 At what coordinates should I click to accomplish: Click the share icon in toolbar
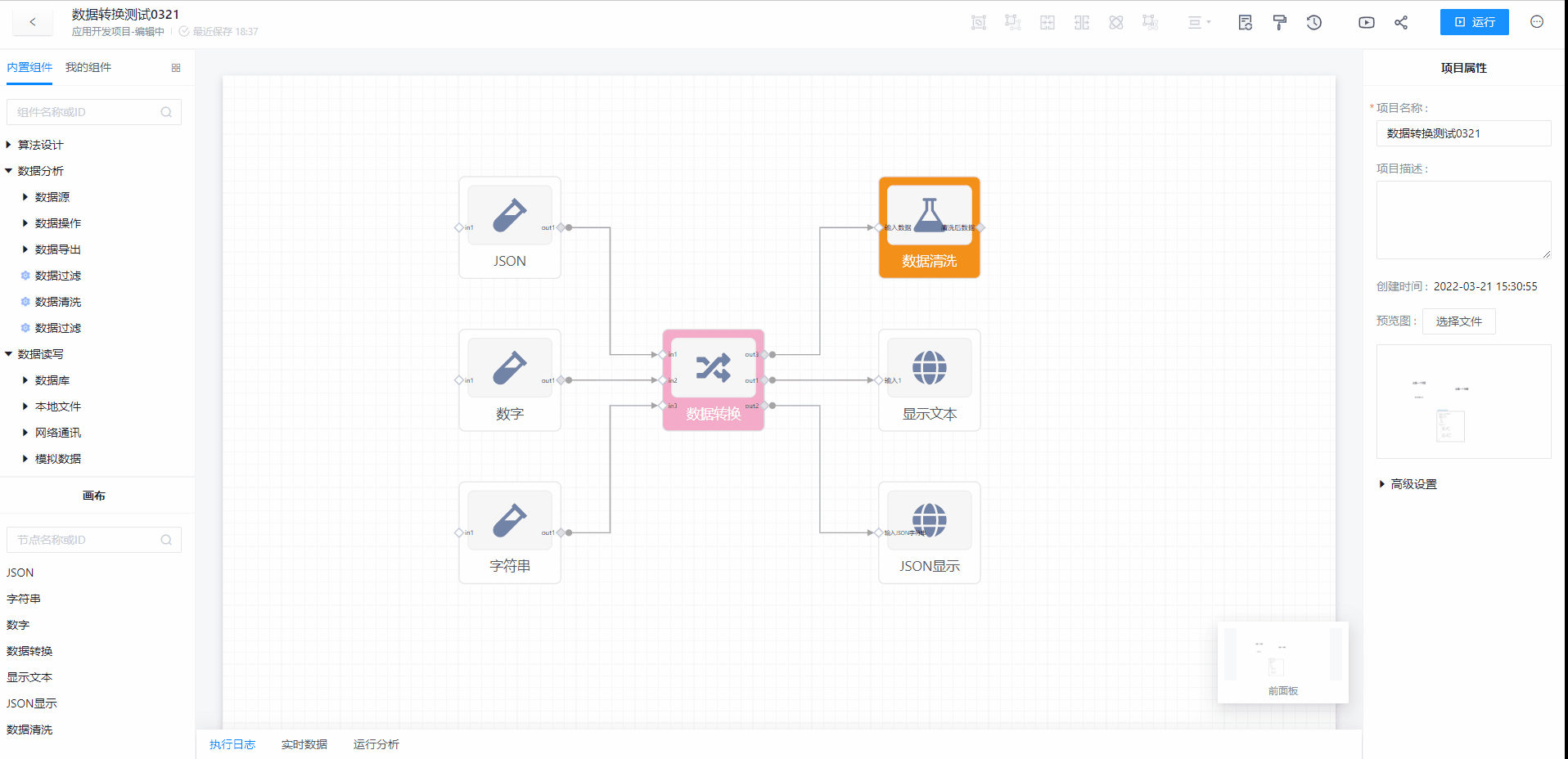click(x=1401, y=23)
